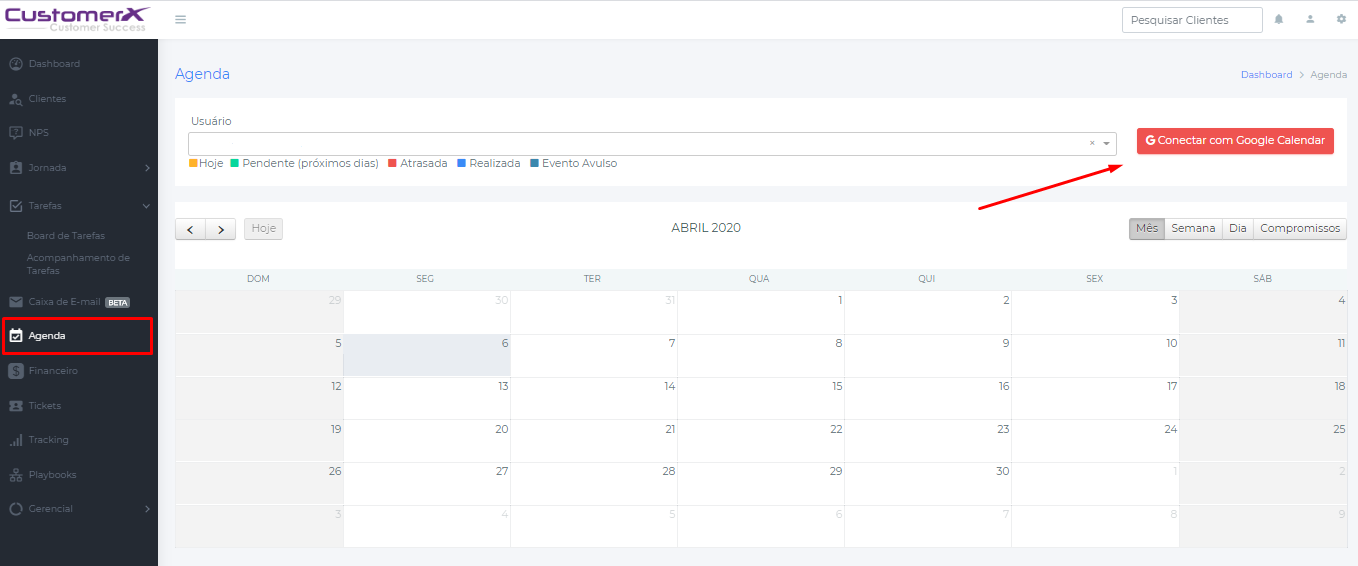The image size is (1358, 566).
Task: Click the Caixa de E-mail envelope icon
Action: [x=15, y=302]
